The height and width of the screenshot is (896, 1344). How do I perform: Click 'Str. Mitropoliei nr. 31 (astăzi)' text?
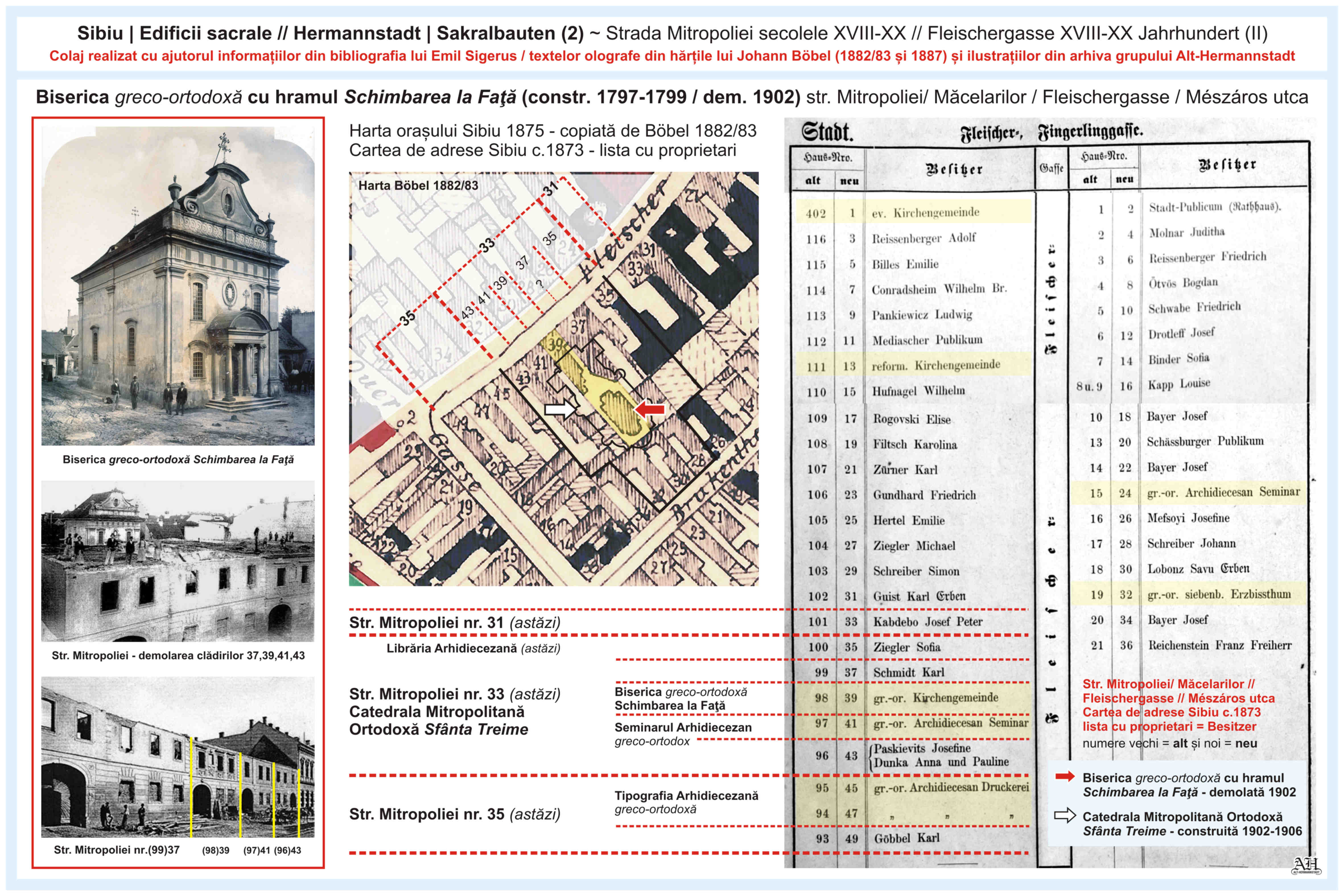[x=455, y=622]
